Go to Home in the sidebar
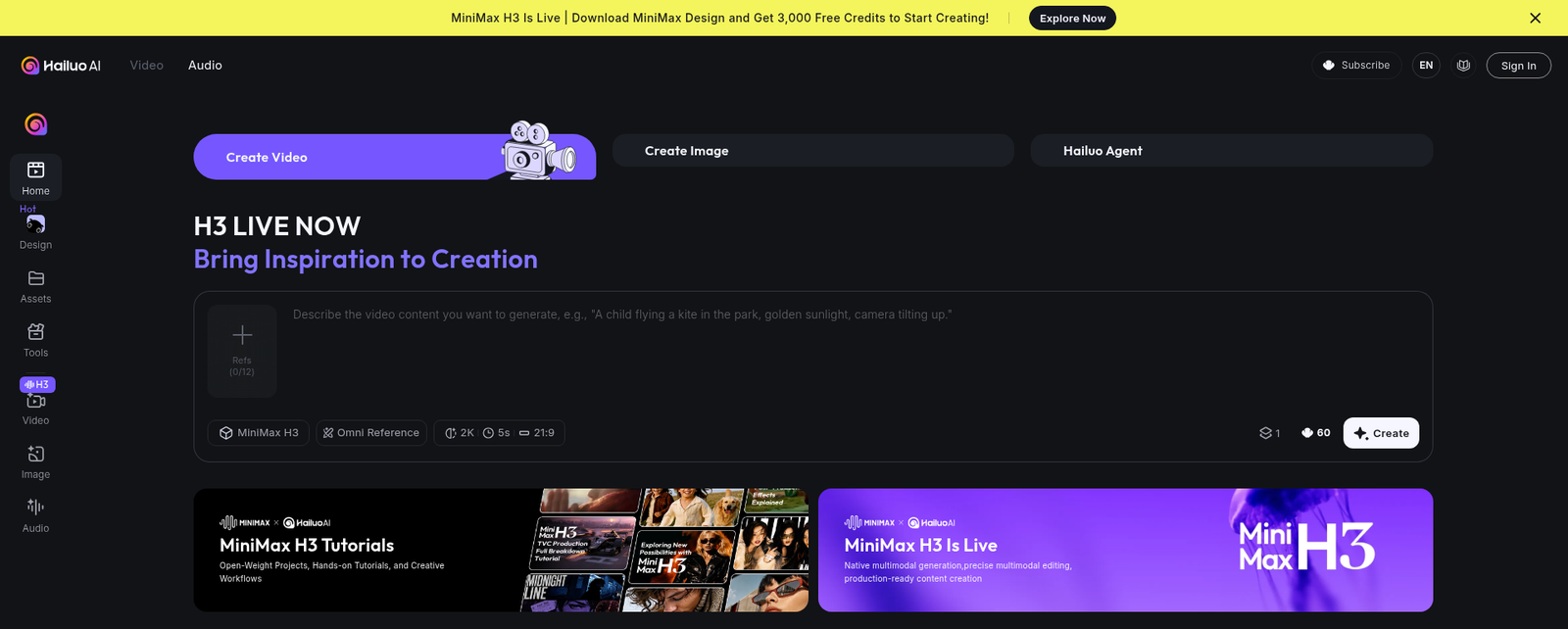This screenshot has height=629, width=1568. [x=36, y=177]
